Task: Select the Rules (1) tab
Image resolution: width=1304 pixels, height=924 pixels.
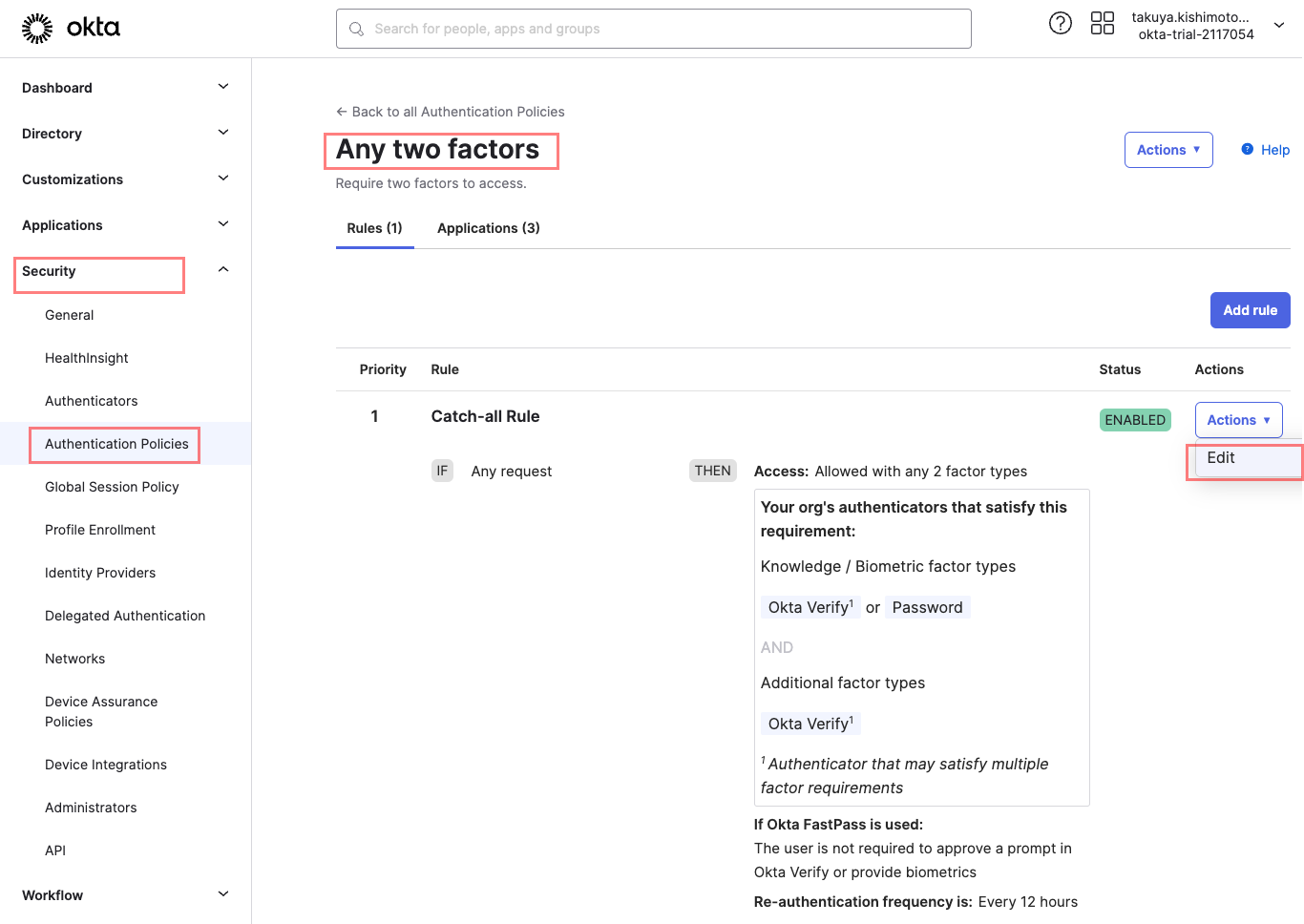Action: click(374, 228)
